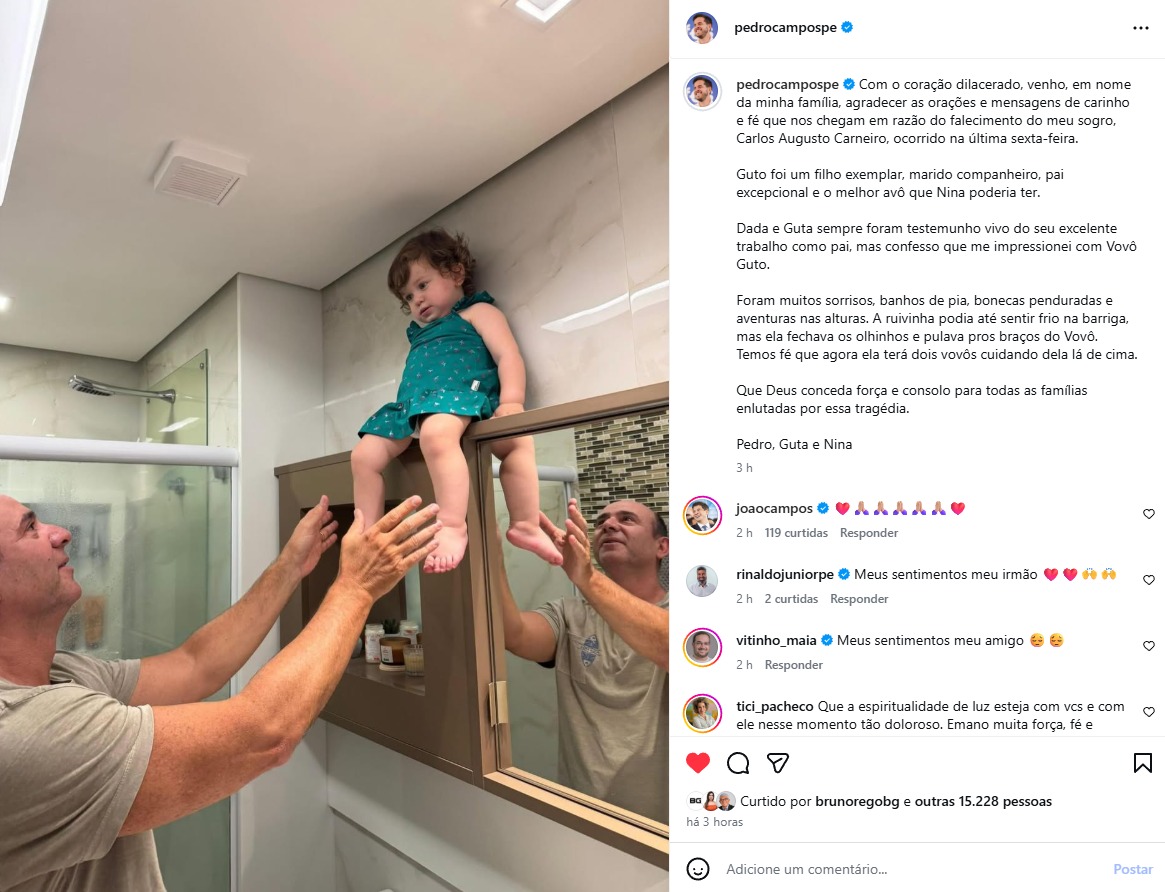View joaocampos's story avatar
This screenshot has width=1165, height=892.
(x=702, y=515)
